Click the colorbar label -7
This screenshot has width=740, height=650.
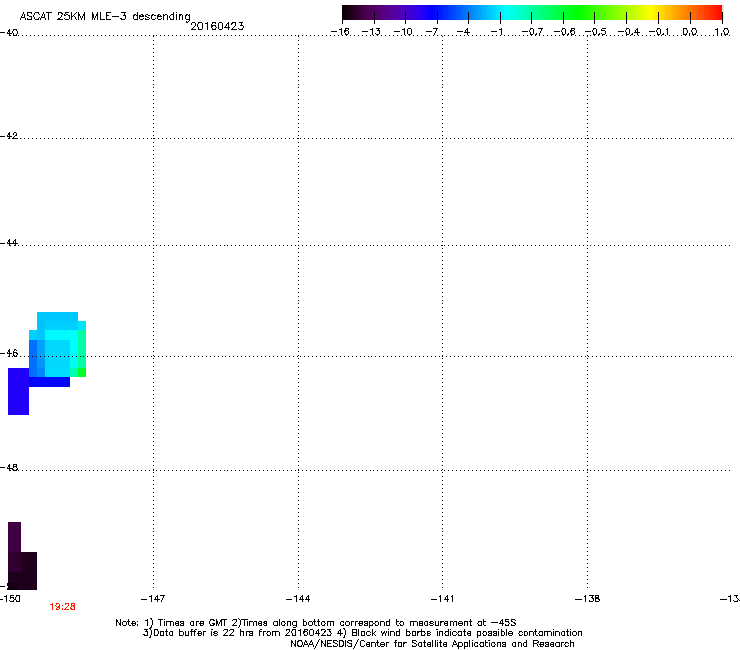point(432,32)
